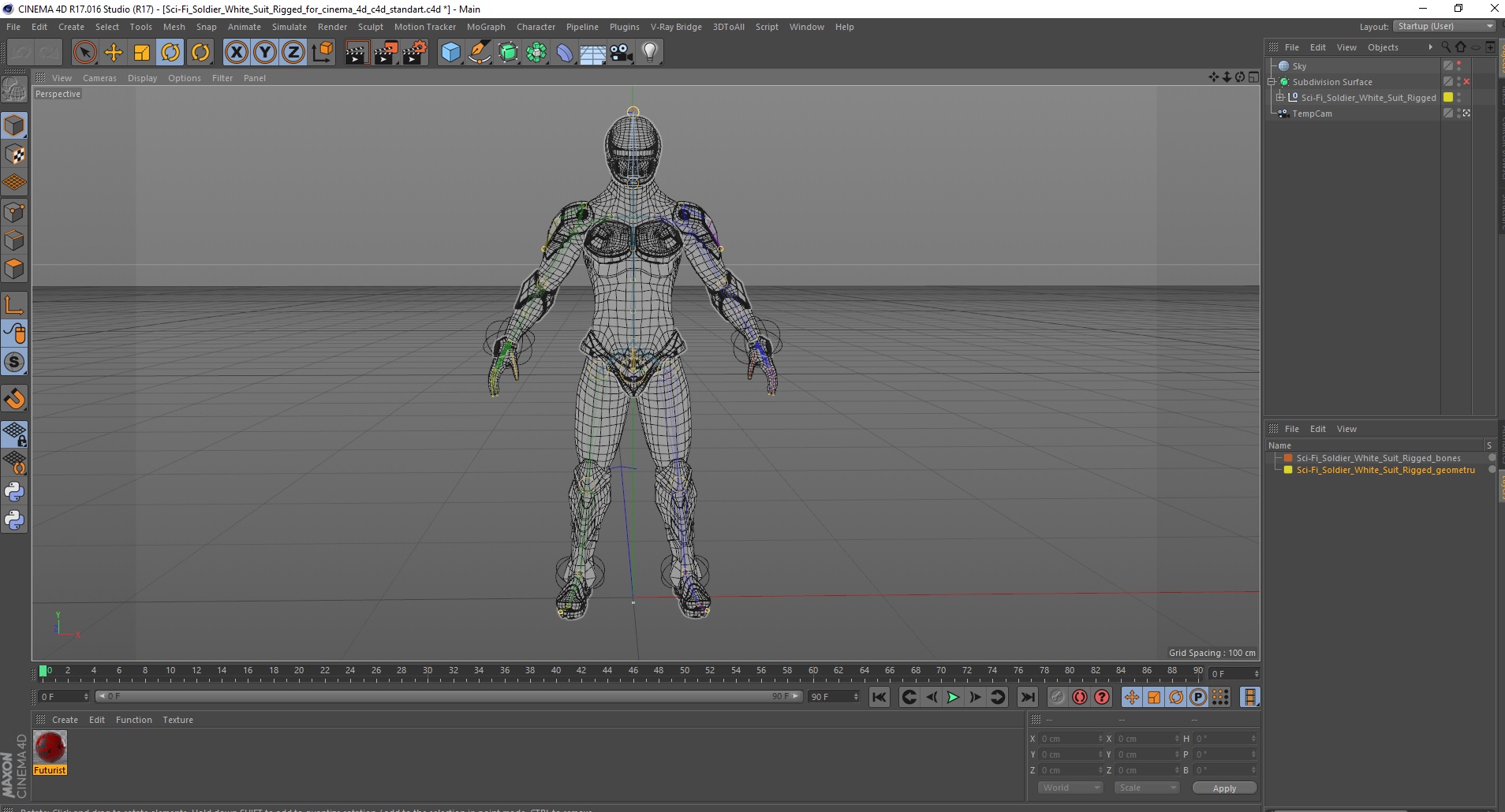The height and width of the screenshot is (812, 1505).
Task: Open the green generator objects icon
Action: [508, 53]
